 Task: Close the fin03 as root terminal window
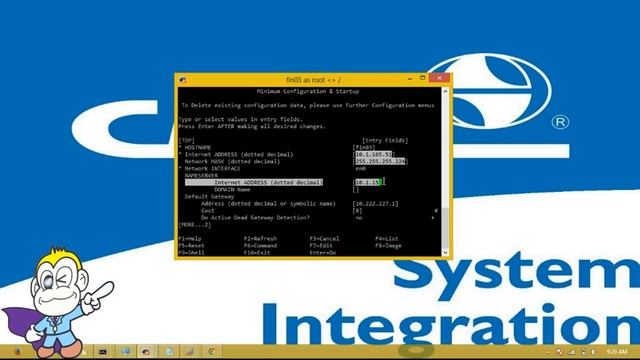coord(439,78)
